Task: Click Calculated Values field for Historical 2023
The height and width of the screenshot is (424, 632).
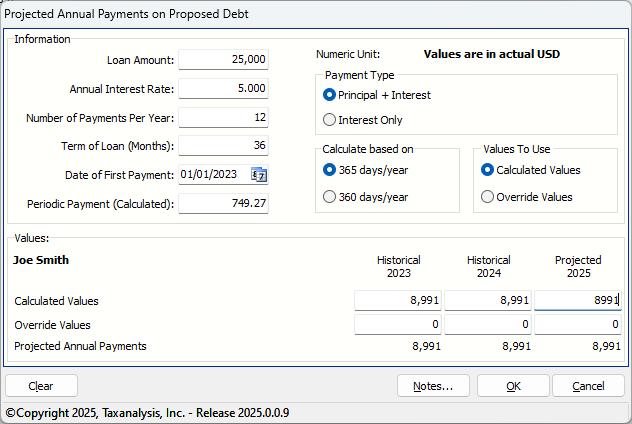Action: [x=398, y=300]
